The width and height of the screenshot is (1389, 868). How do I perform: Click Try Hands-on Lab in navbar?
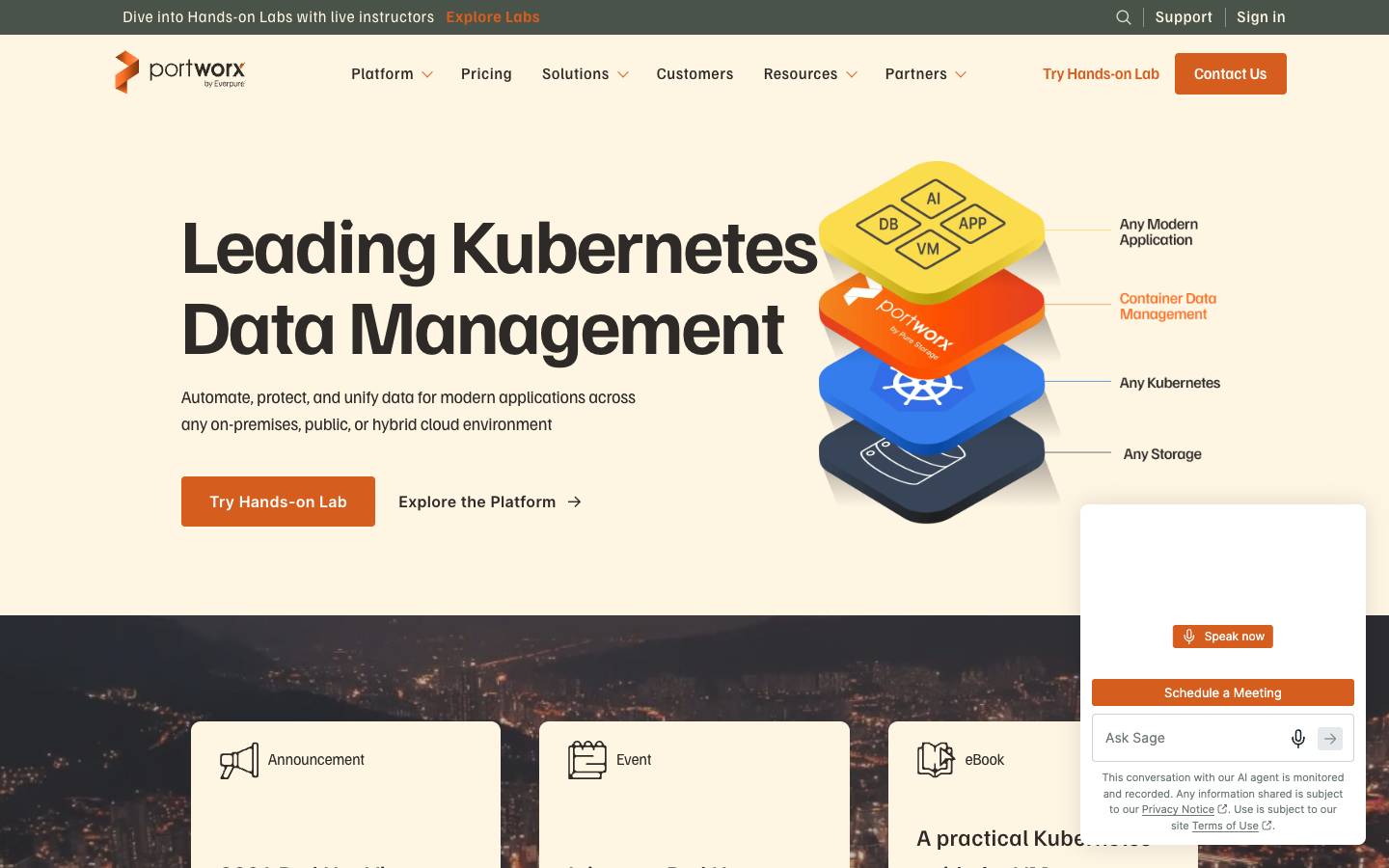tap(1101, 74)
